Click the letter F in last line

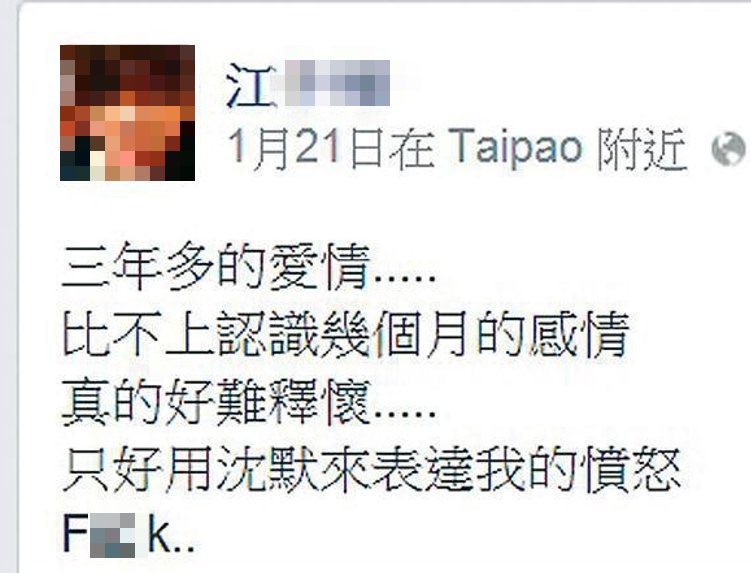pyautogui.click(x=74, y=533)
